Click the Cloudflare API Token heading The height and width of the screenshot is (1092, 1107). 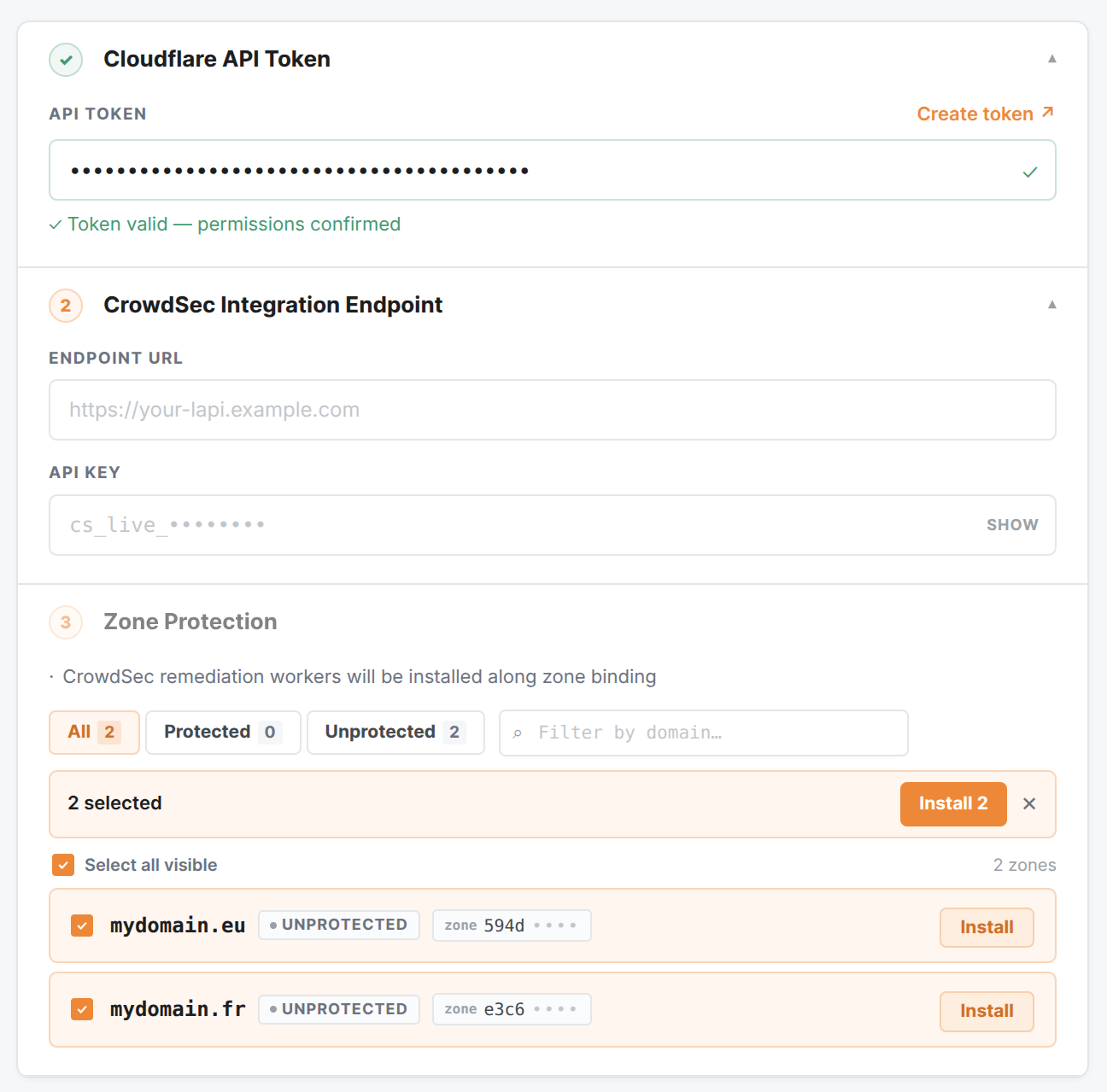[x=217, y=59]
